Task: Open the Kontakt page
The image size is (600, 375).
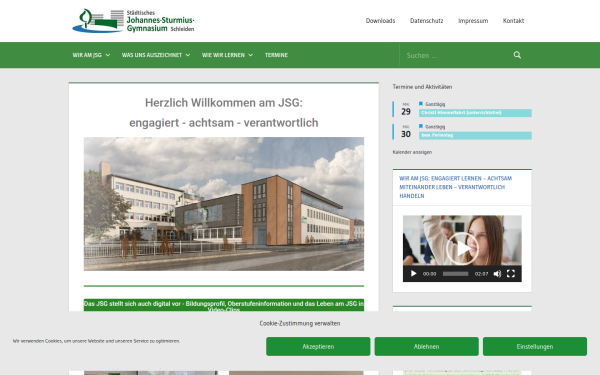Action: 513,21
